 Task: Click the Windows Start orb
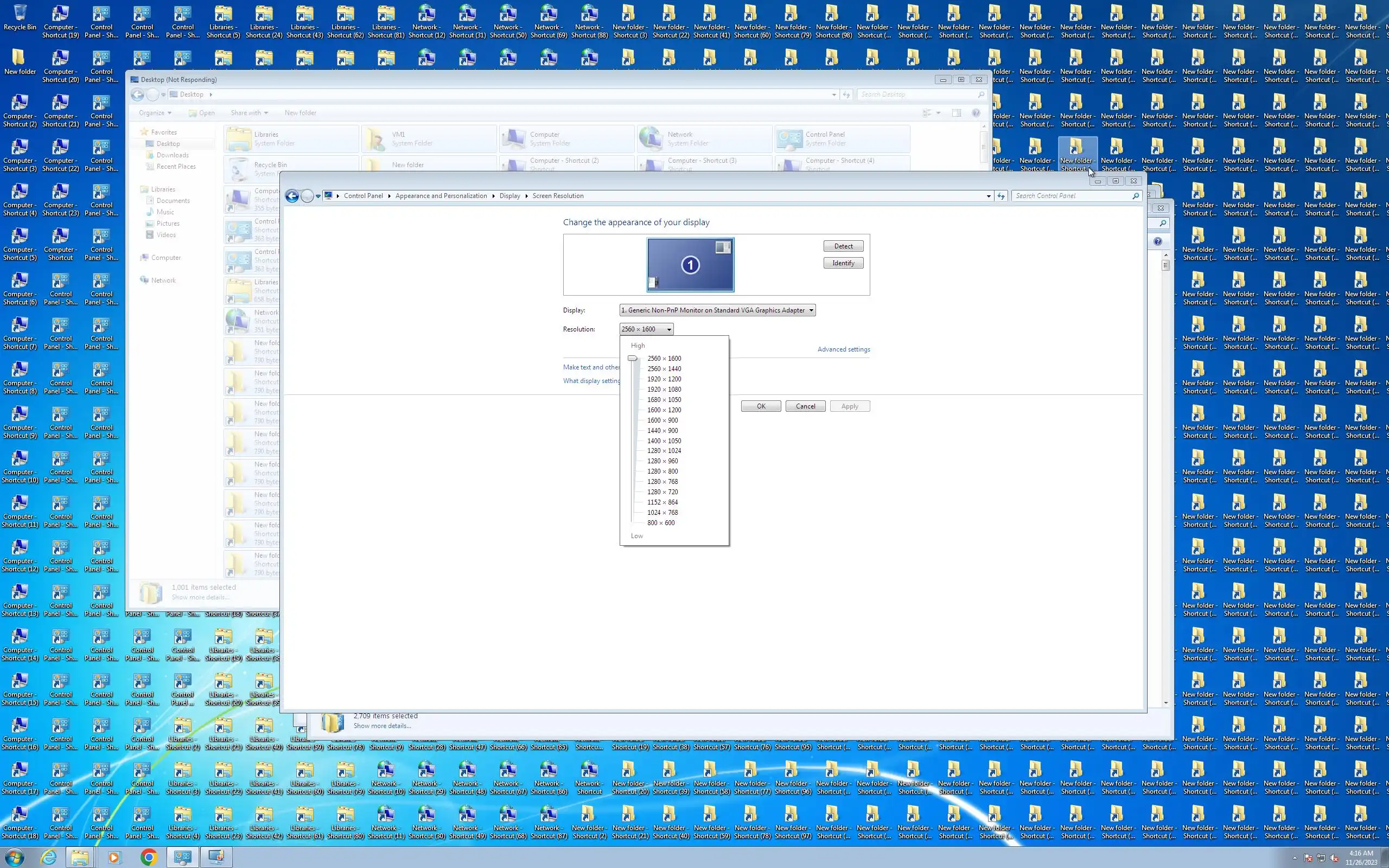click(14, 857)
